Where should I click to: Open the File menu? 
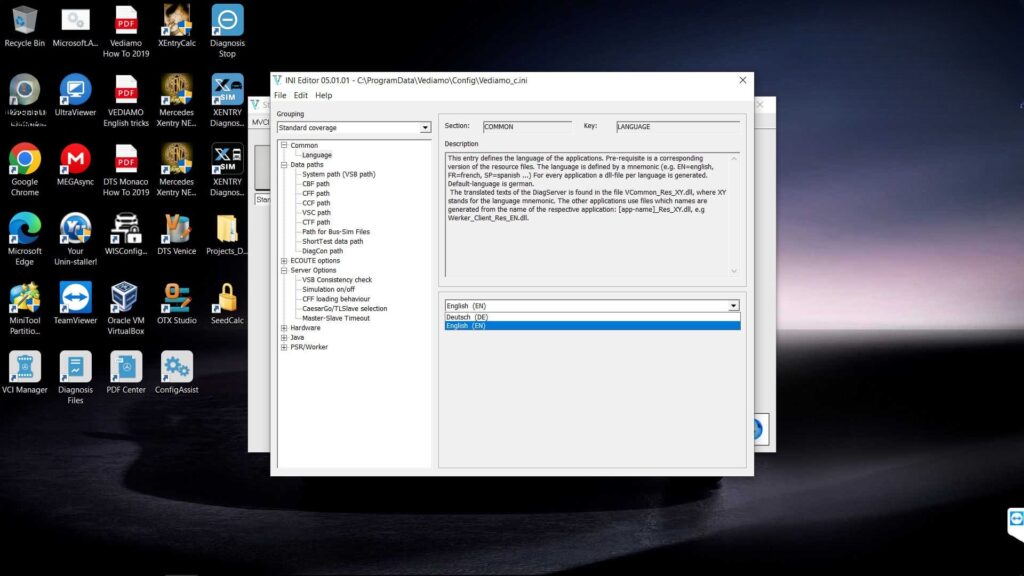(280, 95)
